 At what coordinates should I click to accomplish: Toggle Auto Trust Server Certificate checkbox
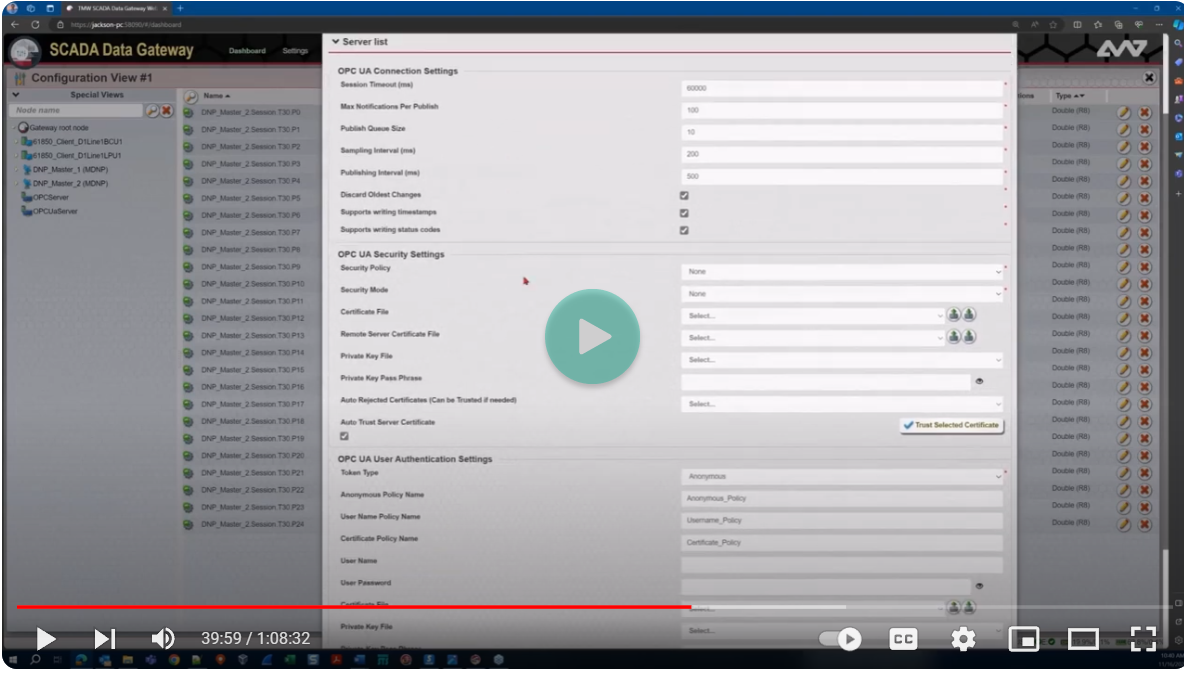click(345, 436)
